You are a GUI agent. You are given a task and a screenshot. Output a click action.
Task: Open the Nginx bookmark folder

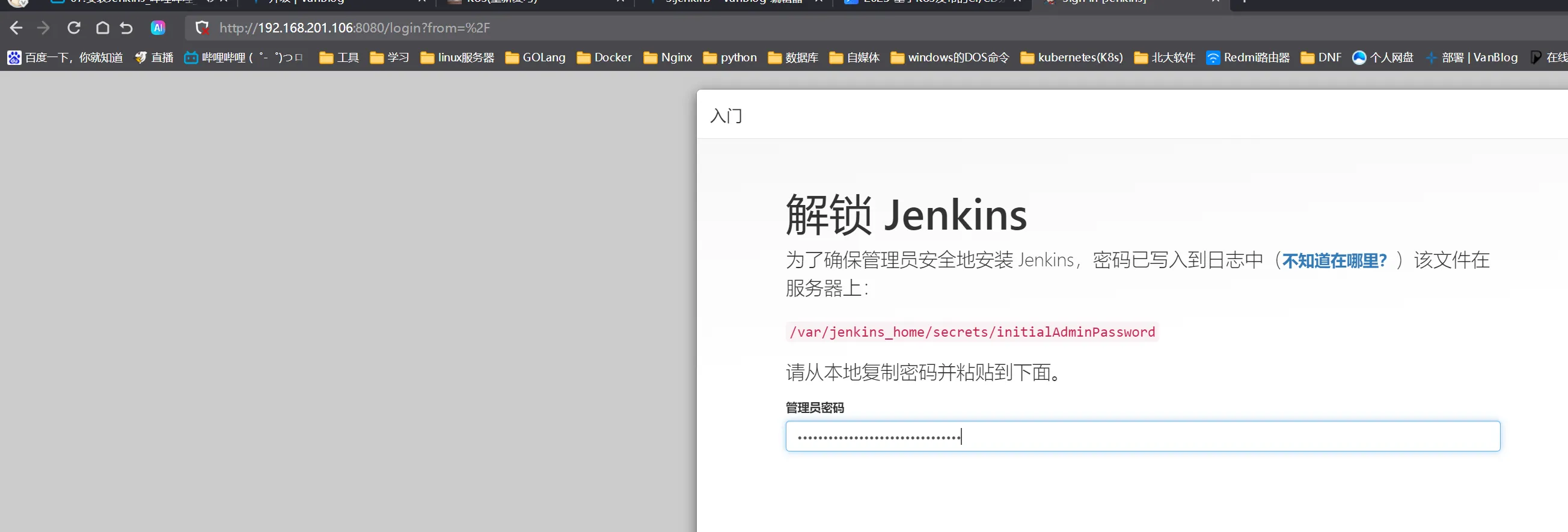pos(669,58)
